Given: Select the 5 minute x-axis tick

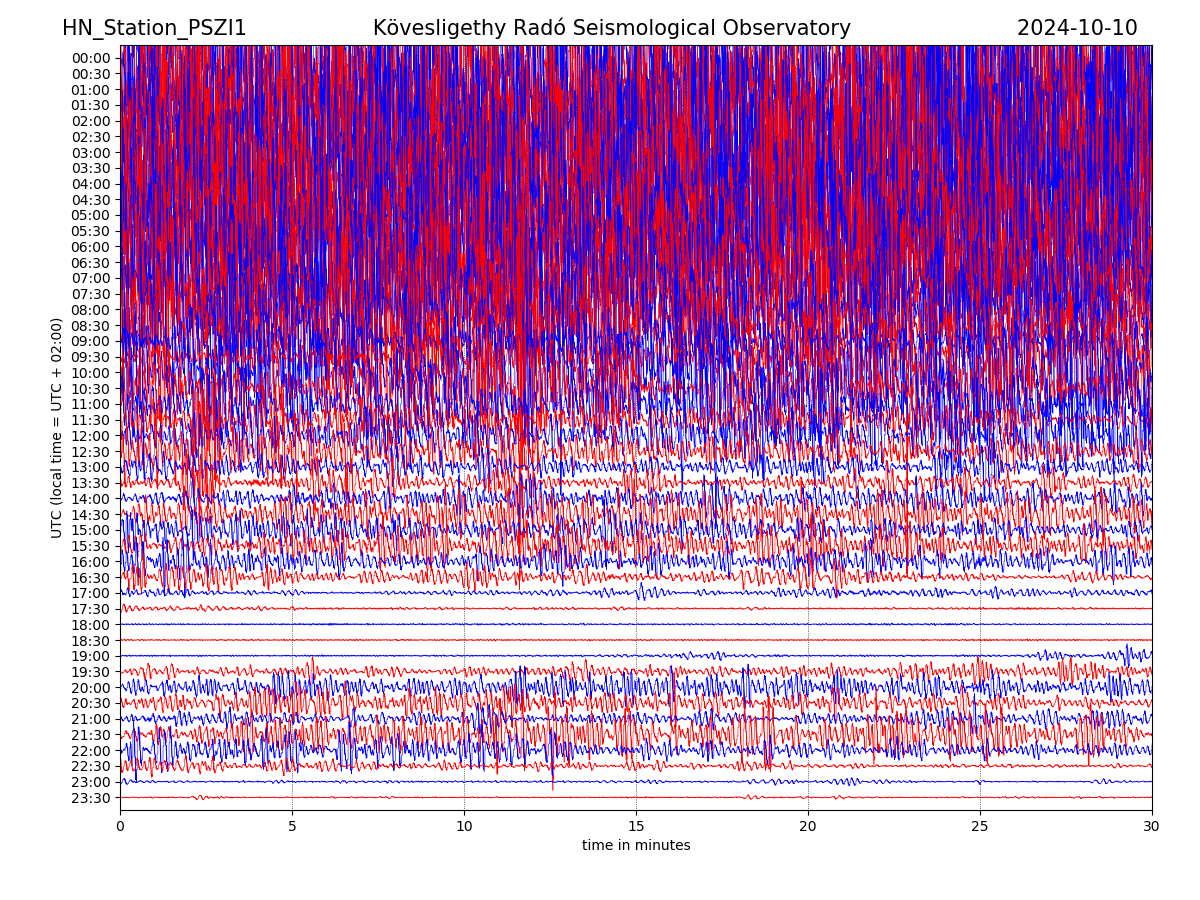Looking at the screenshot, I should 292,827.
